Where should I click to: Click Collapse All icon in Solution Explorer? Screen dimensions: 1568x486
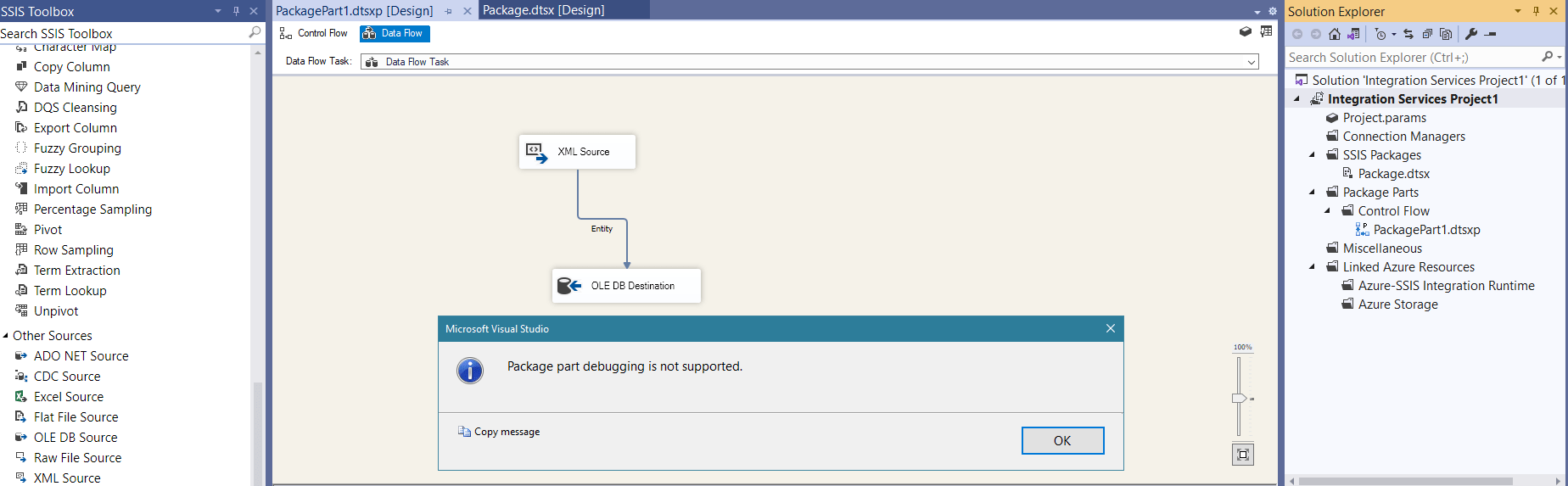[1427, 34]
